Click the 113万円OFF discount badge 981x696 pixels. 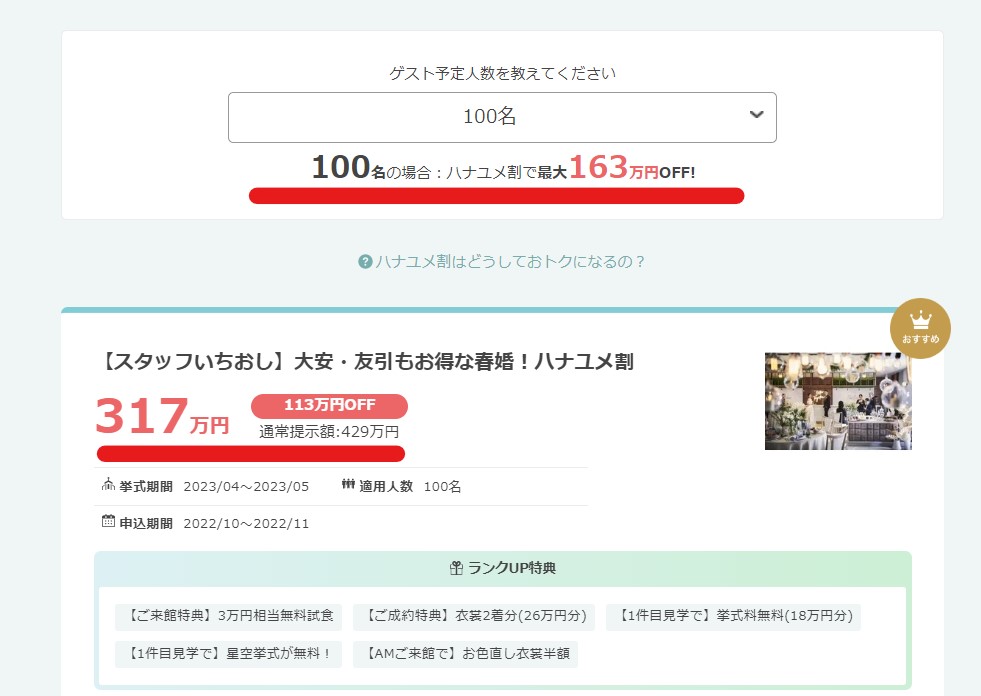(329, 406)
